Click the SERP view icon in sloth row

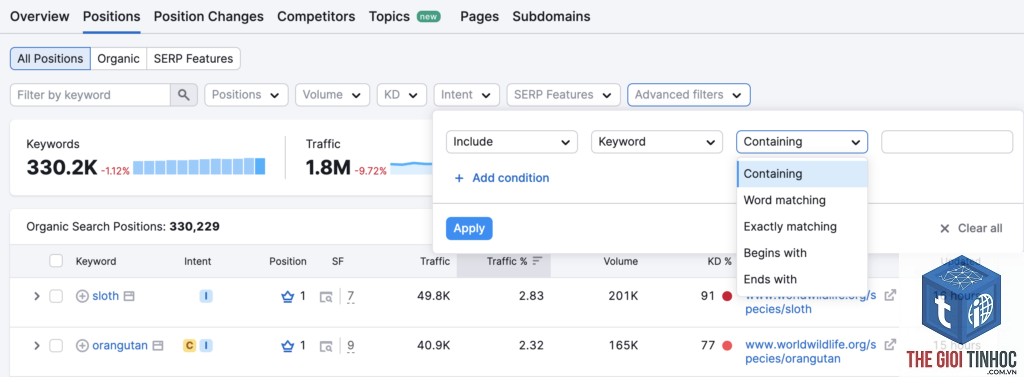click(326, 297)
